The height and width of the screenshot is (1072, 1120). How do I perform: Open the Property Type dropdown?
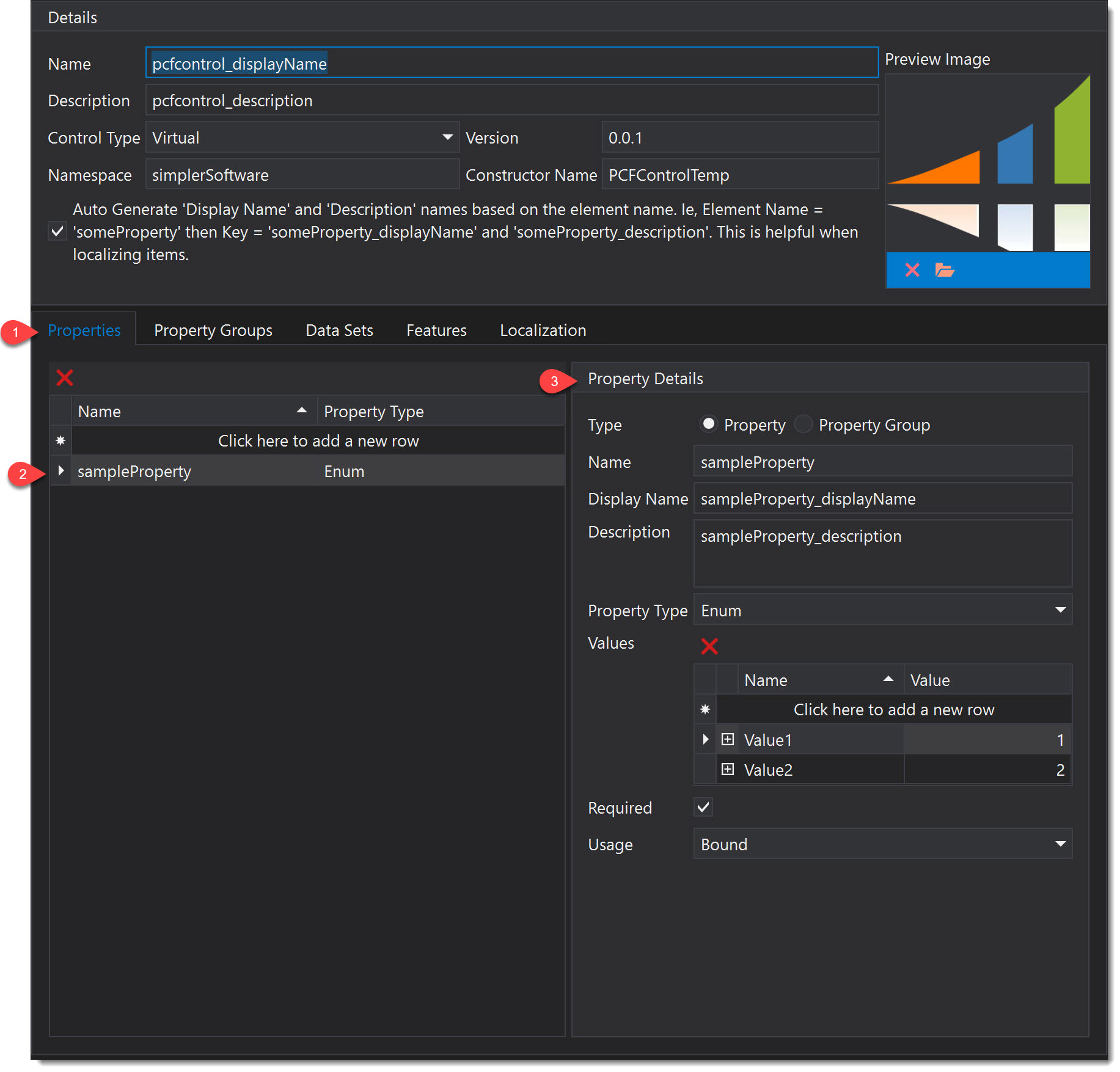(1061, 610)
